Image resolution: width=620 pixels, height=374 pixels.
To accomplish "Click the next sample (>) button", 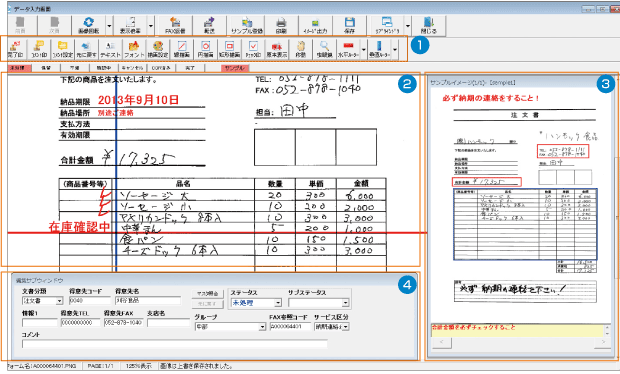I will click(604, 342).
